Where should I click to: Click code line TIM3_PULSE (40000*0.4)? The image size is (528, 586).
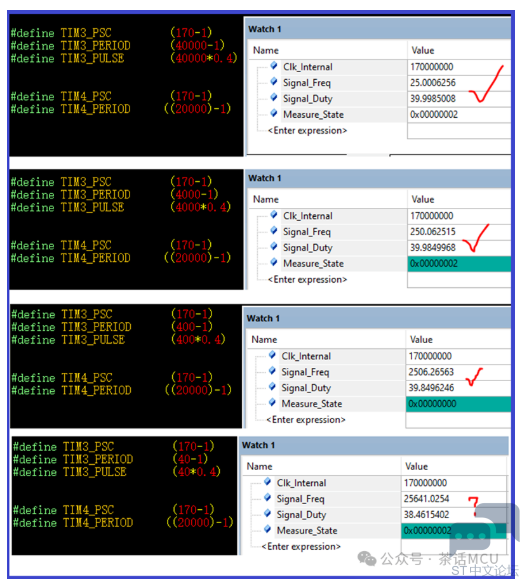(x=124, y=58)
